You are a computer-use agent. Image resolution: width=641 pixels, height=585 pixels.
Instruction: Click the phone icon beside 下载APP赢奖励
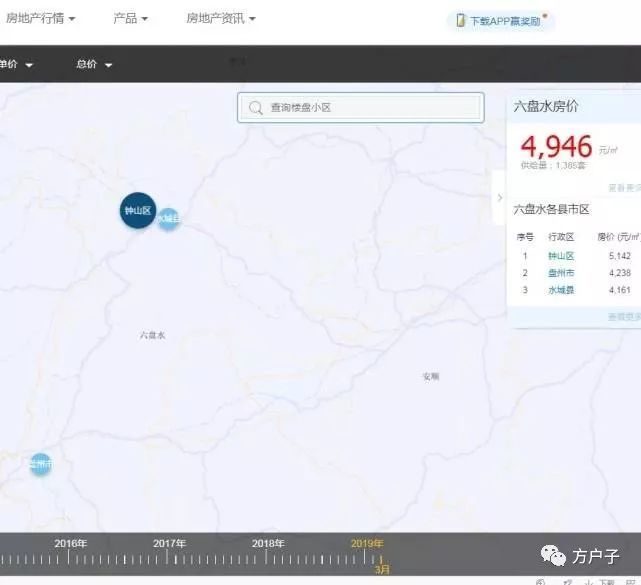click(x=460, y=20)
